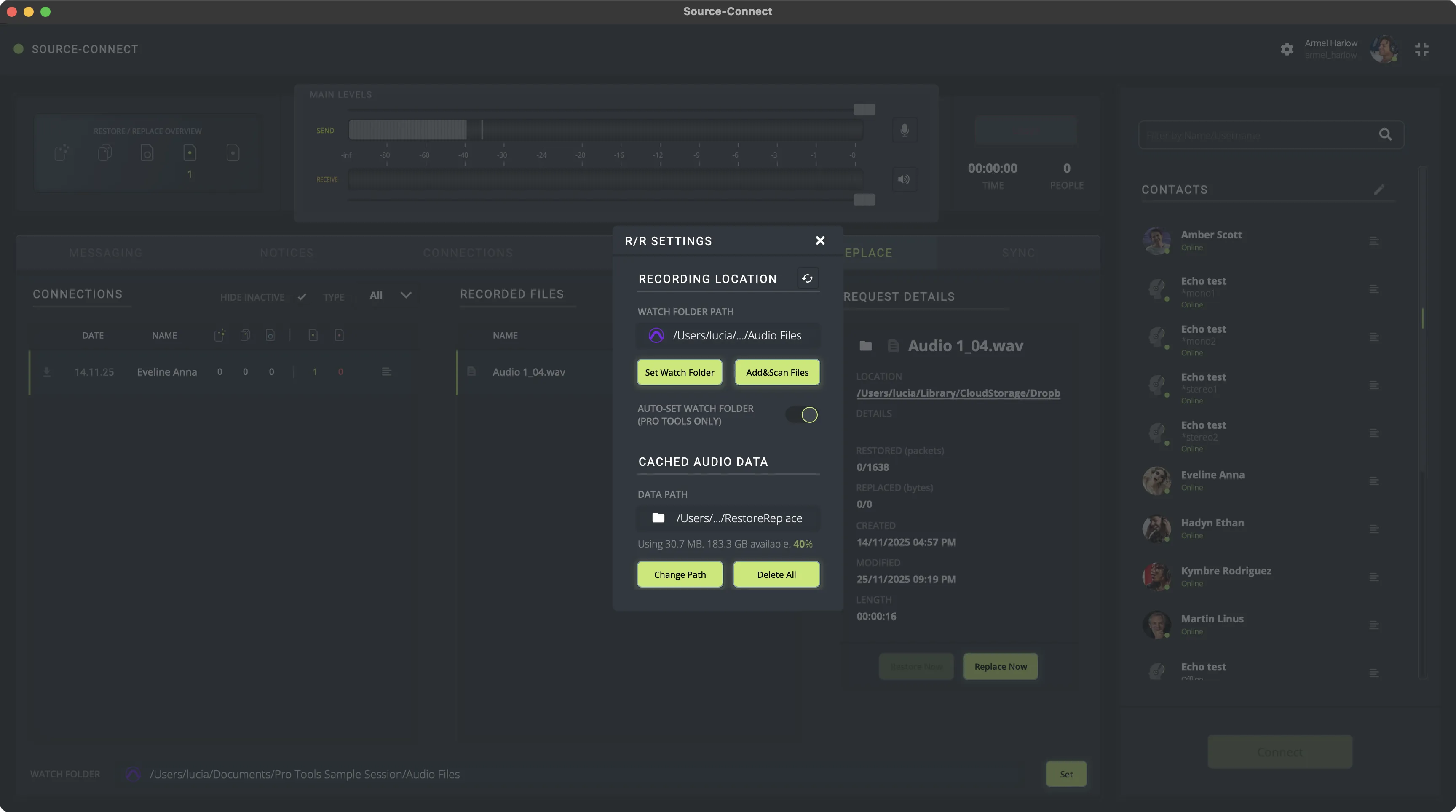Expand the Type dropdown showing All
The image size is (1456, 812).
(390, 296)
